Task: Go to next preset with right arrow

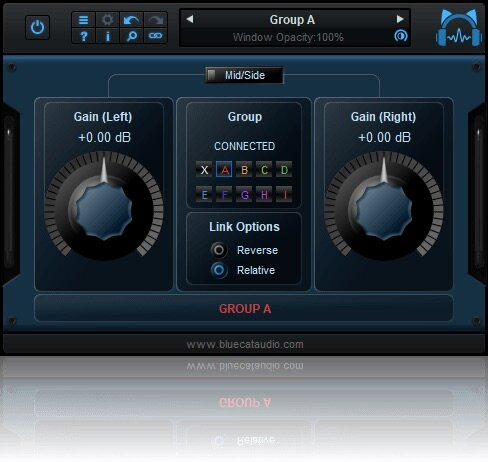Action: coord(400,19)
